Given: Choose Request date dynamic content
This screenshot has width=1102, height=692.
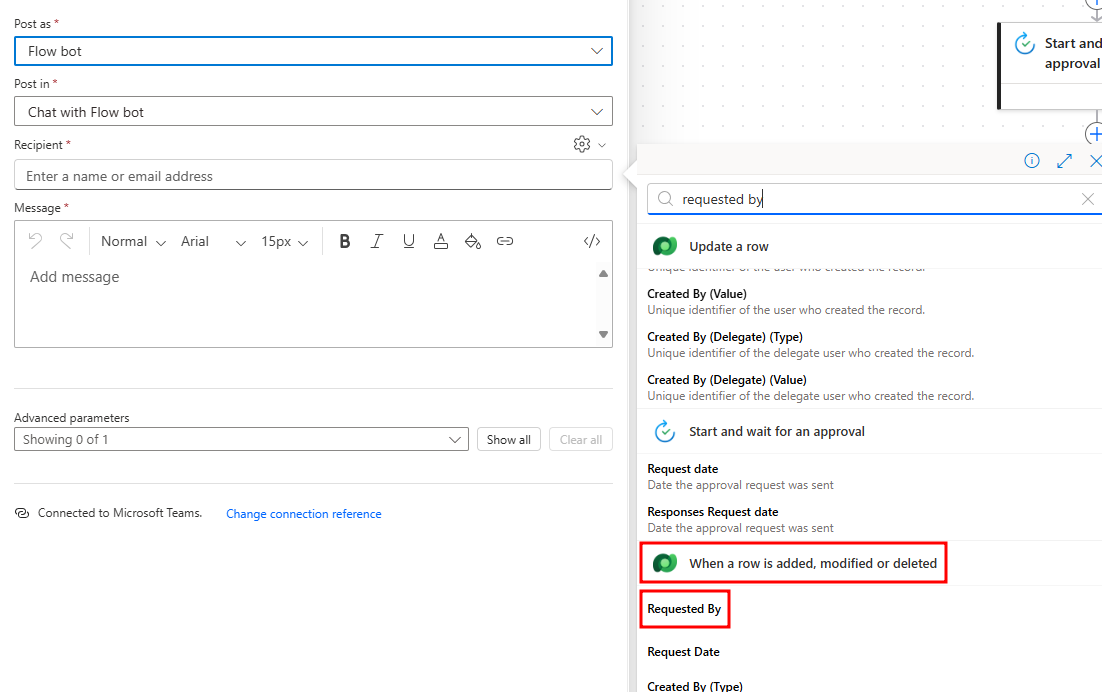Looking at the screenshot, I should point(870,476).
